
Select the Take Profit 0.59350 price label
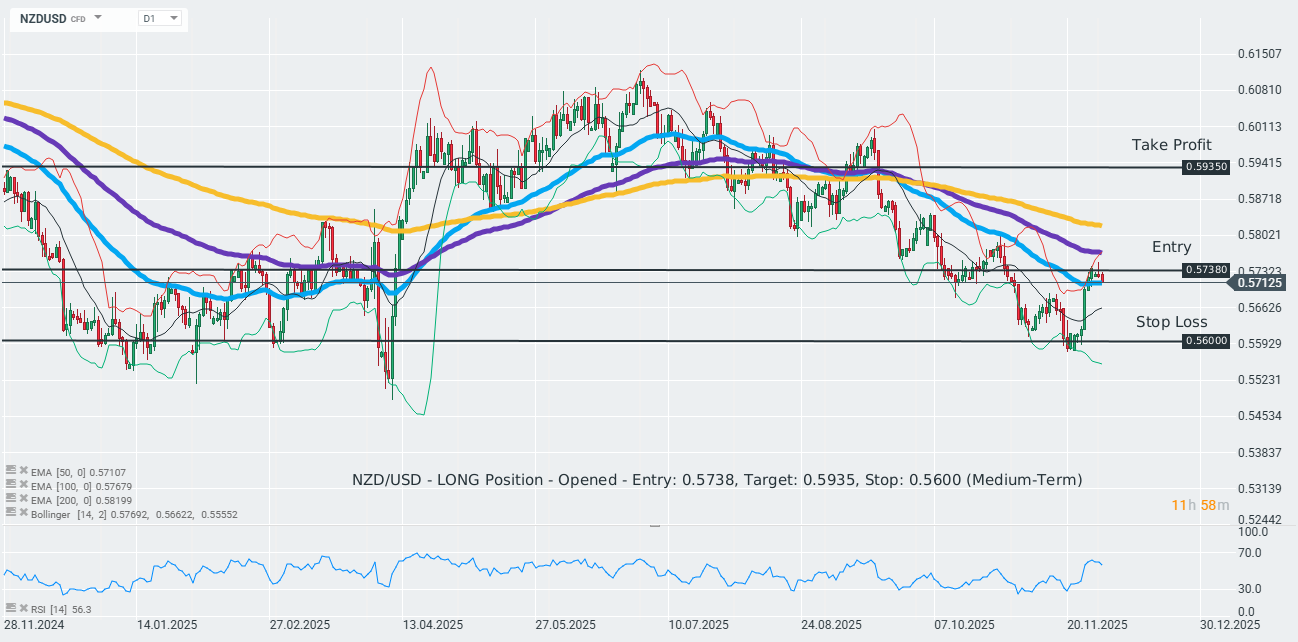pos(1205,167)
